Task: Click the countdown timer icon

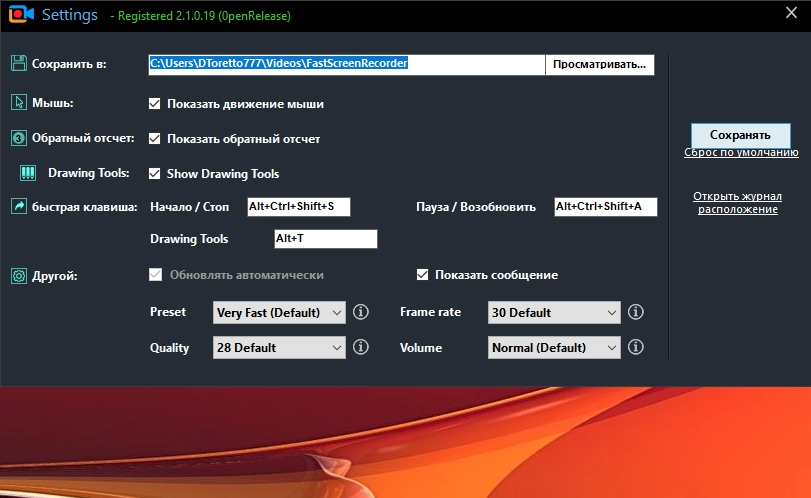Action: 19,138
